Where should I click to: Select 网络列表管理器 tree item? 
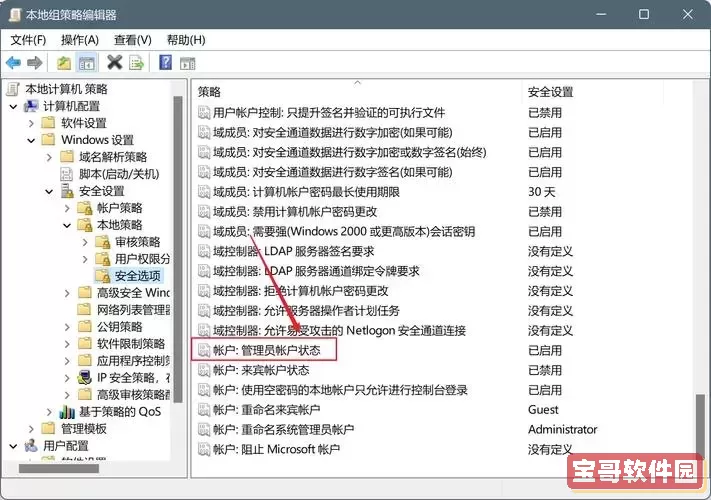coord(133,310)
